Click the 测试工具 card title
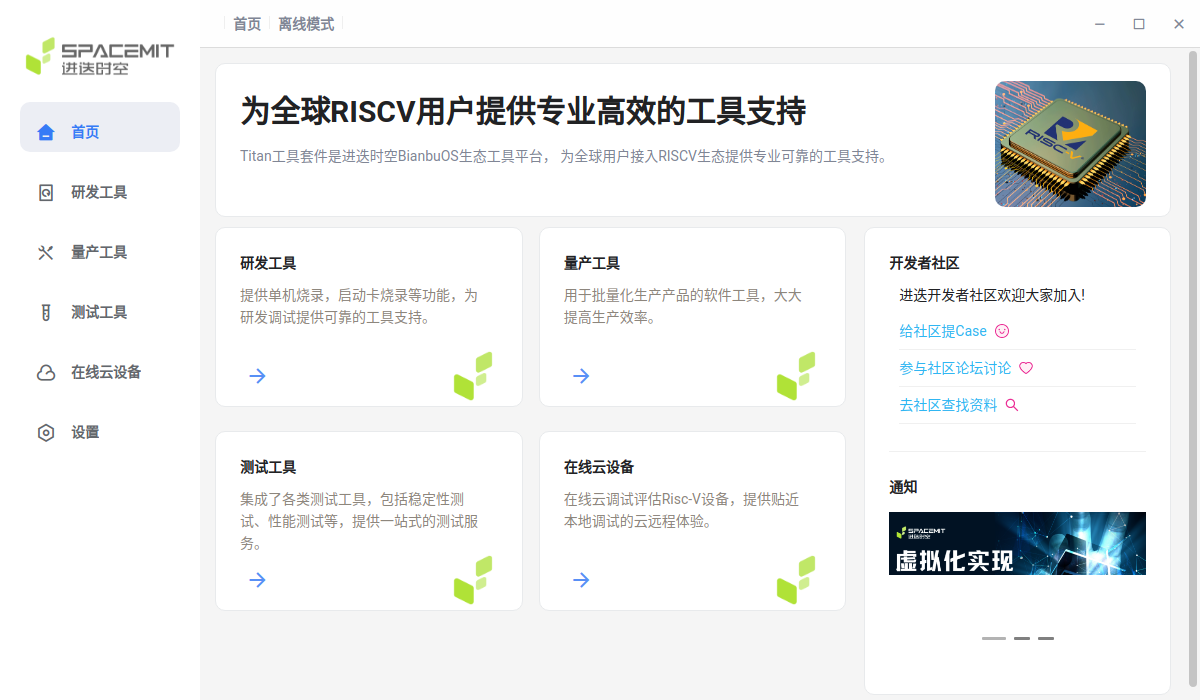1200x700 pixels. 268,467
